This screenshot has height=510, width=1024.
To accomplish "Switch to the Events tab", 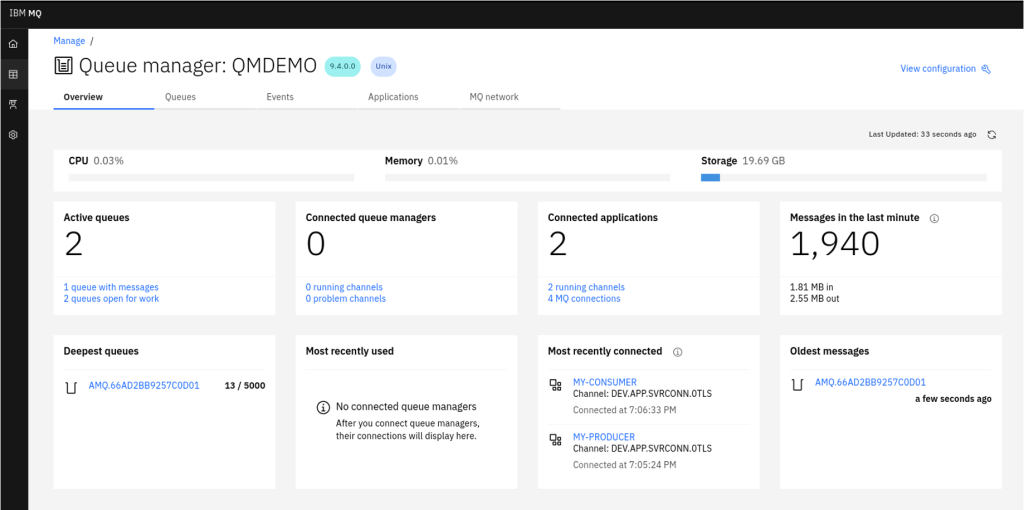I will [307, 97].
